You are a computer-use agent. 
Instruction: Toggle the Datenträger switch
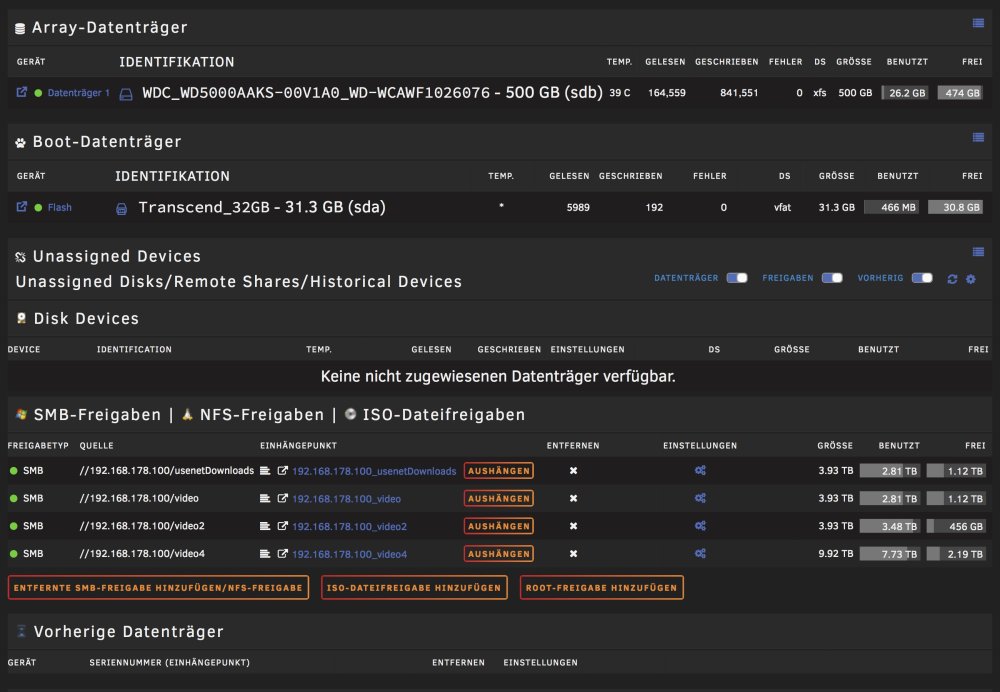pyautogui.click(x=737, y=277)
